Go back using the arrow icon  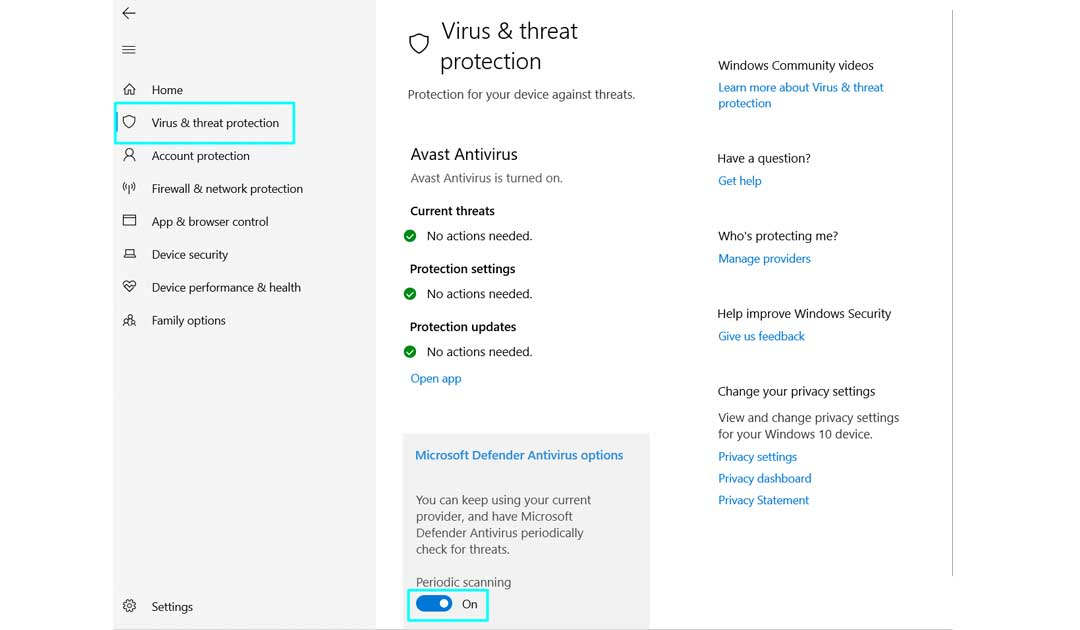128,13
